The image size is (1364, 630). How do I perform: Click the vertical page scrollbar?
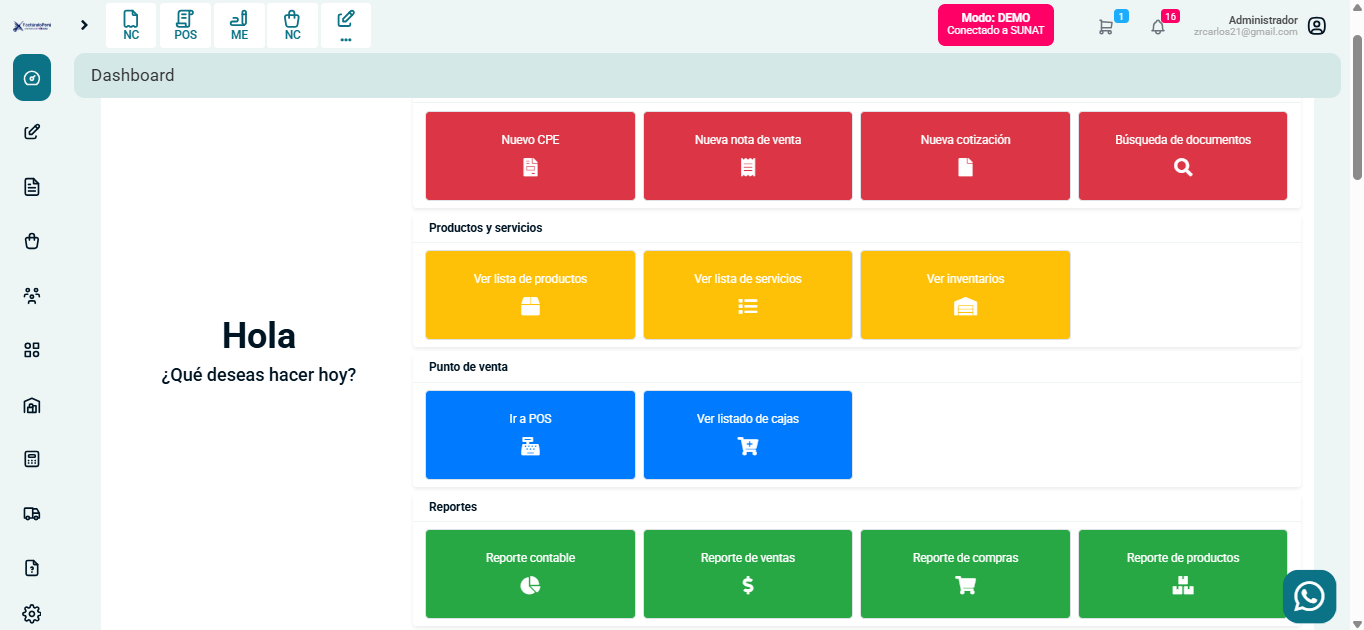pos(1356,108)
